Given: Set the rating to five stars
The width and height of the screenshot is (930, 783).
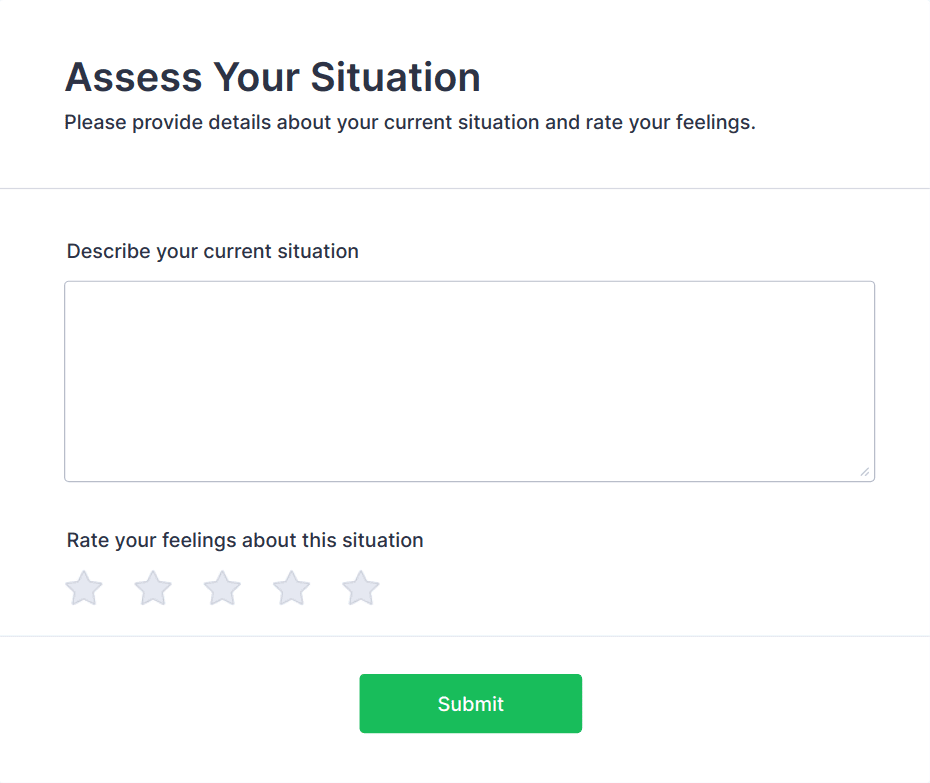Looking at the screenshot, I should 361,588.
